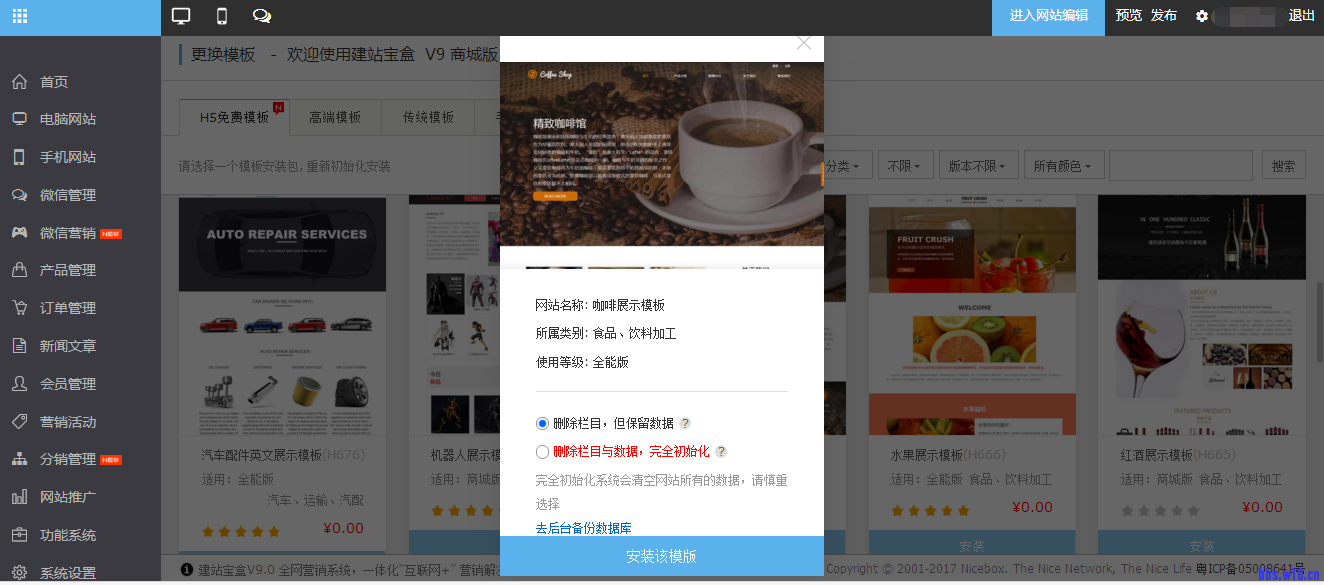Click help icon beside 完全初始化 option
The image size is (1324, 585).
tap(721, 451)
